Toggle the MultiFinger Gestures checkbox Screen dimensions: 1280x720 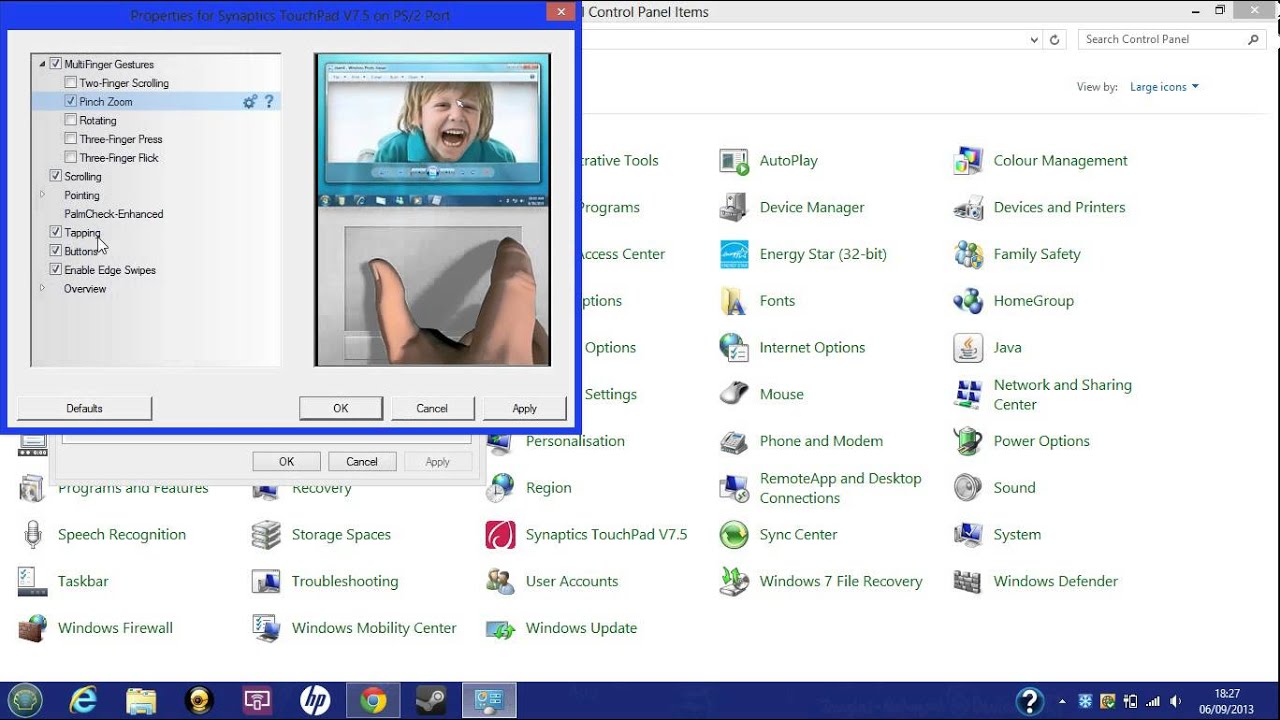point(56,64)
